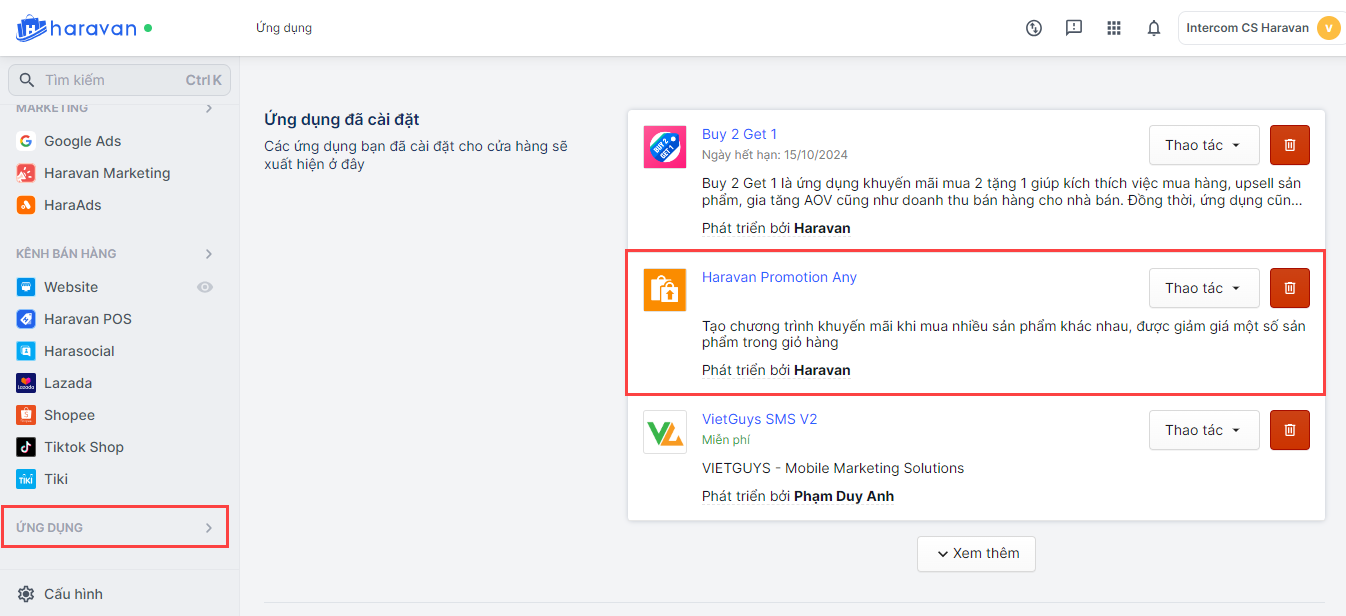
Task: Open Cấu hình settings
Action: tap(73, 594)
